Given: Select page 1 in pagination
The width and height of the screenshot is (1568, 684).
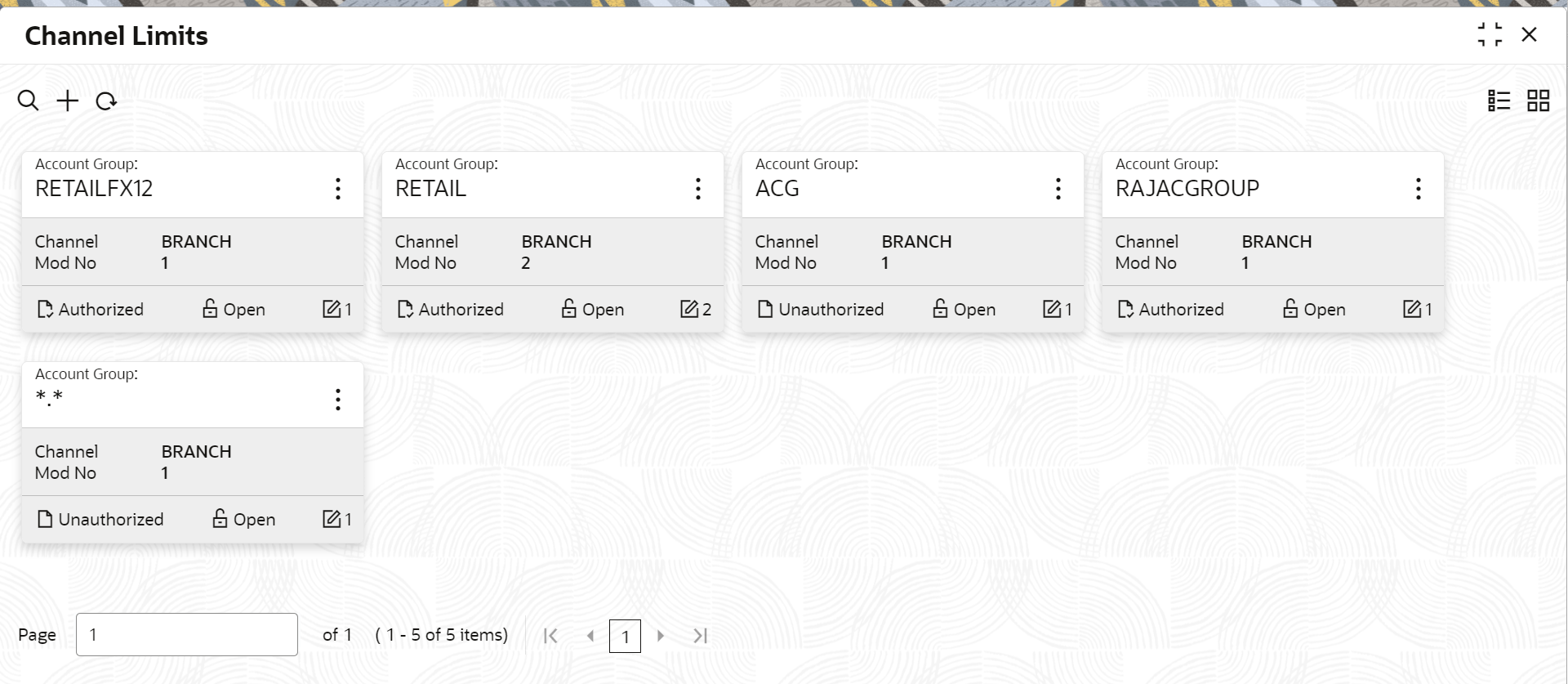Looking at the screenshot, I should tap(625, 636).
